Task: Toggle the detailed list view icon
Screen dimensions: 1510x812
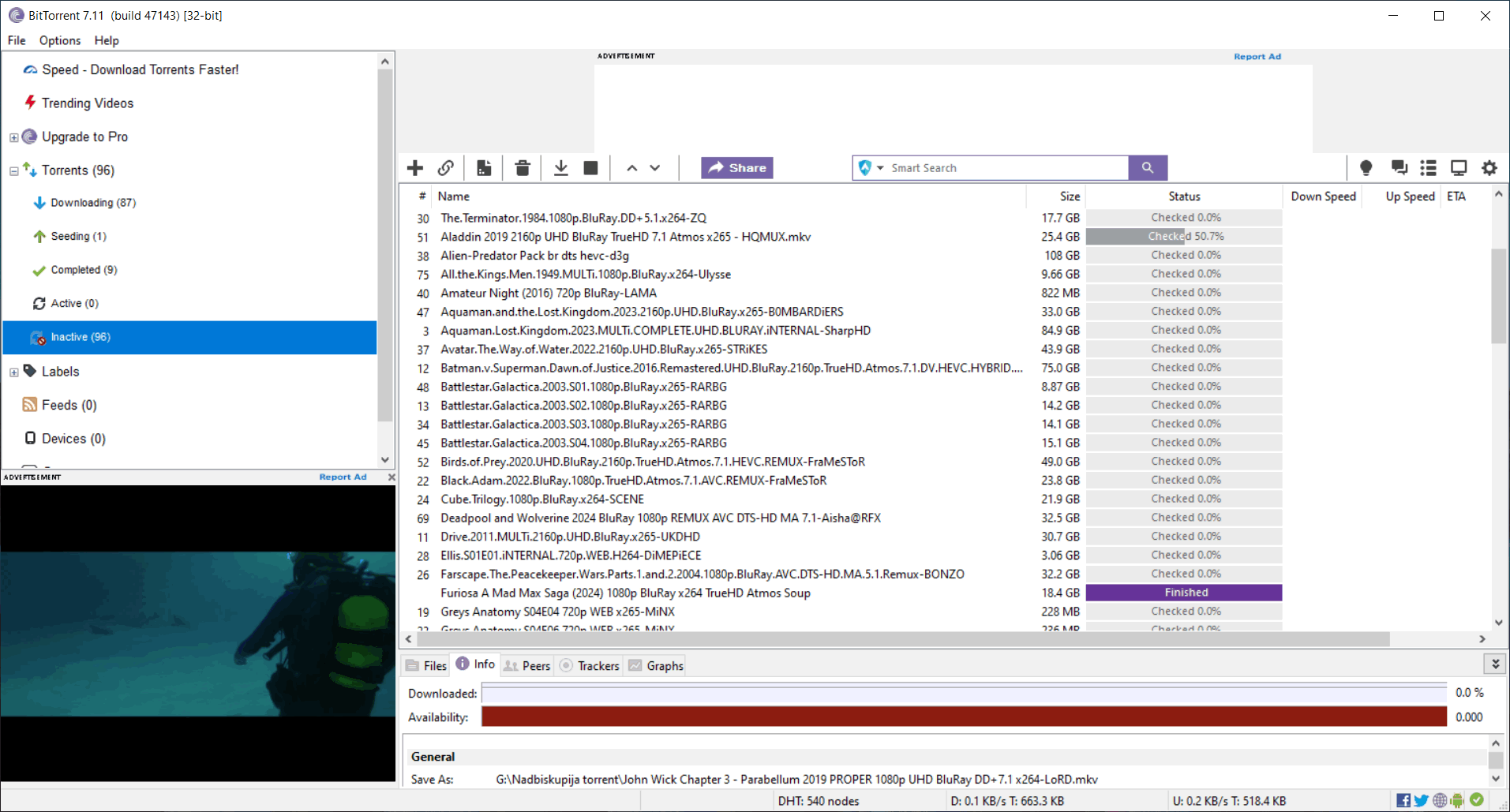Action: (x=1428, y=168)
